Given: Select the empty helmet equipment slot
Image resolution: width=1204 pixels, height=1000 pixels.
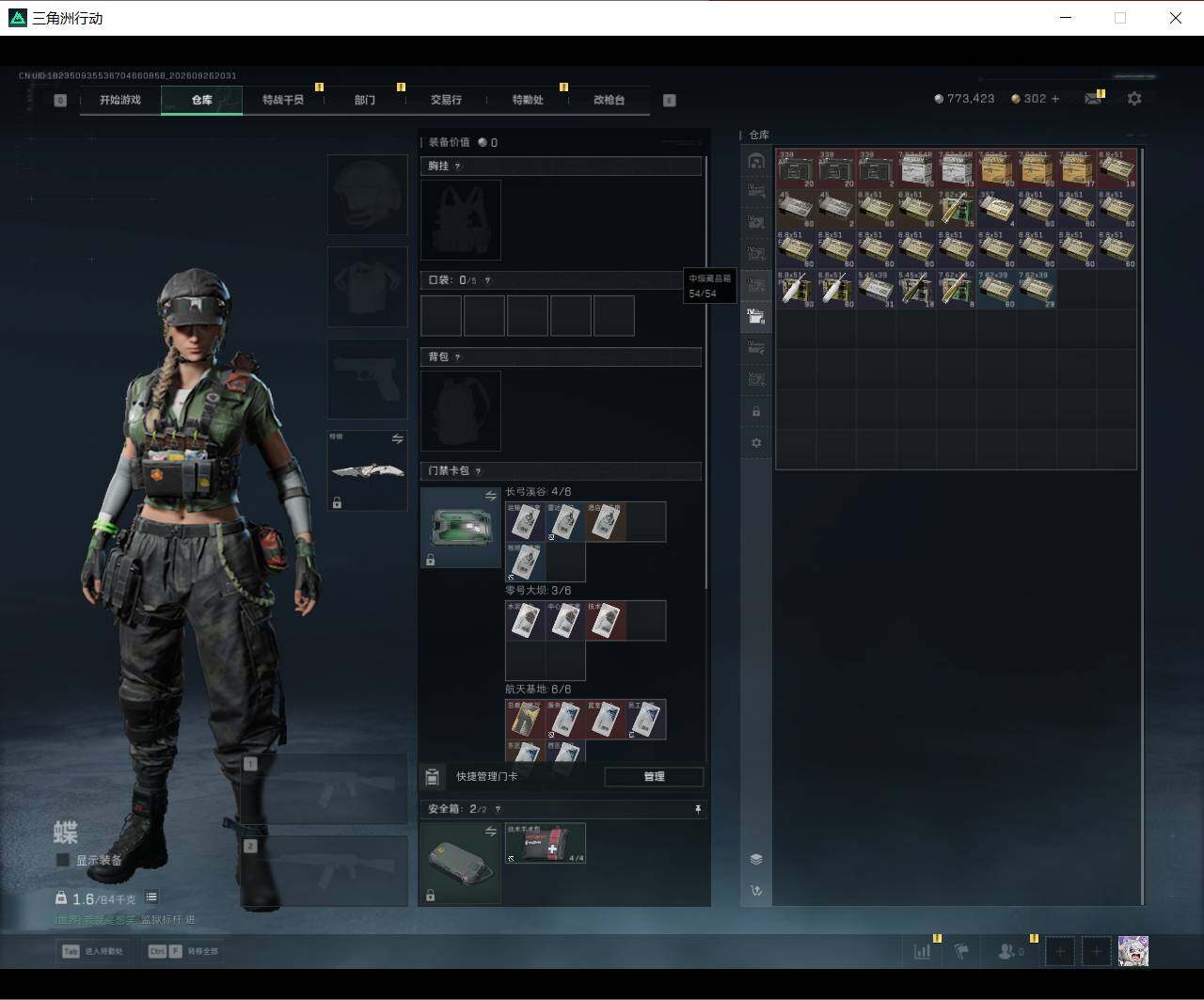Looking at the screenshot, I should (367, 195).
